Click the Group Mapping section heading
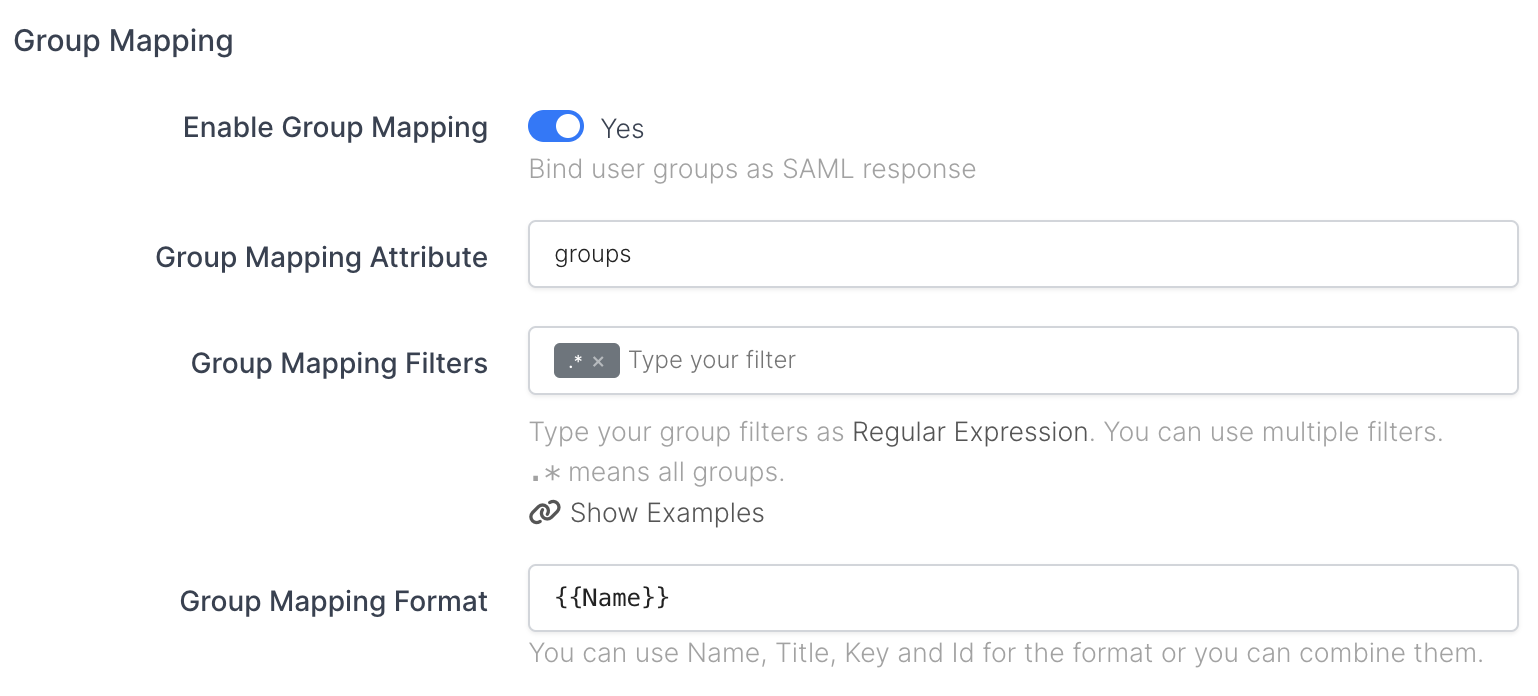The width and height of the screenshot is (1538, 696). 123,41
